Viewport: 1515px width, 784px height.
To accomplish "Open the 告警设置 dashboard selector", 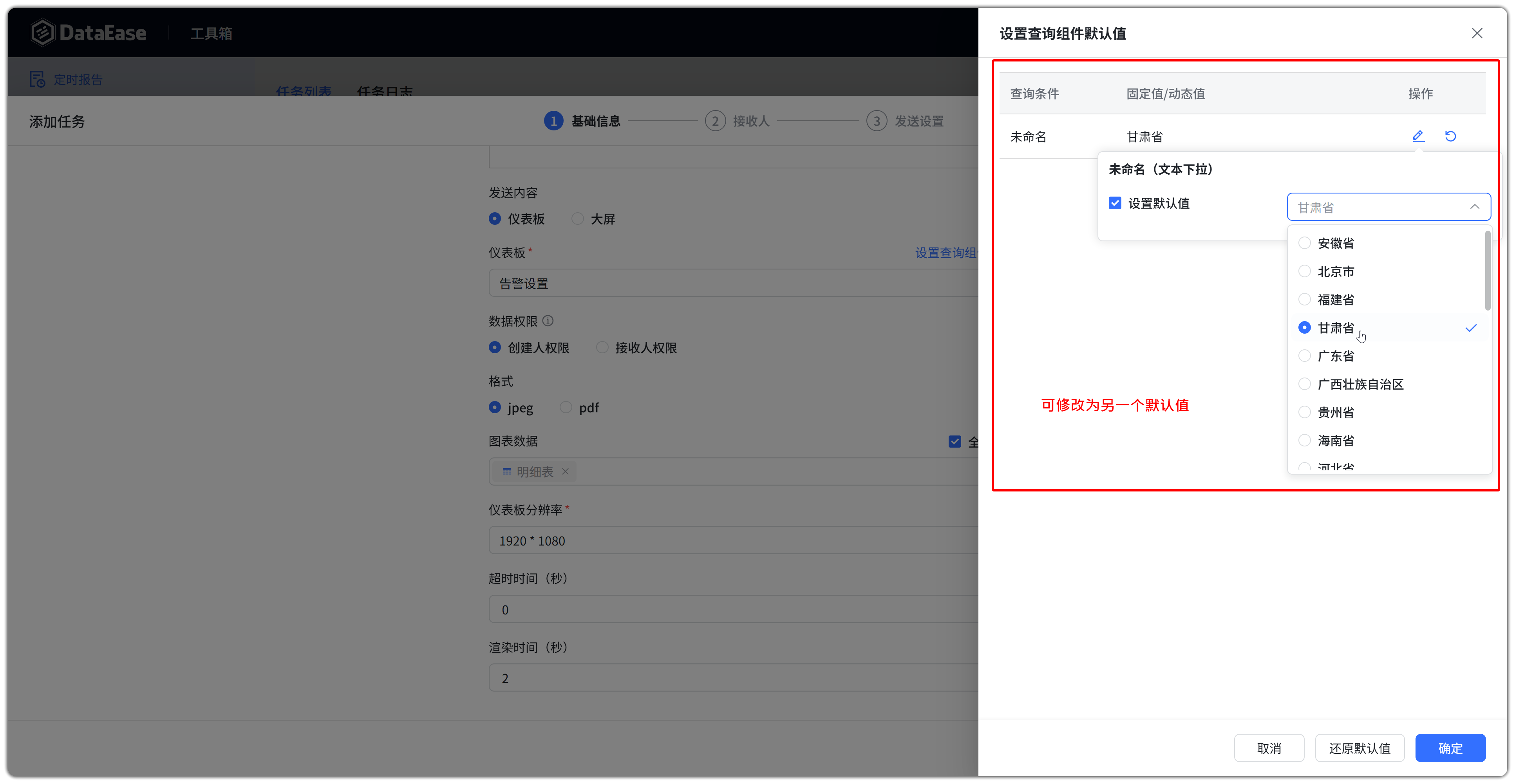I will click(733, 284).
